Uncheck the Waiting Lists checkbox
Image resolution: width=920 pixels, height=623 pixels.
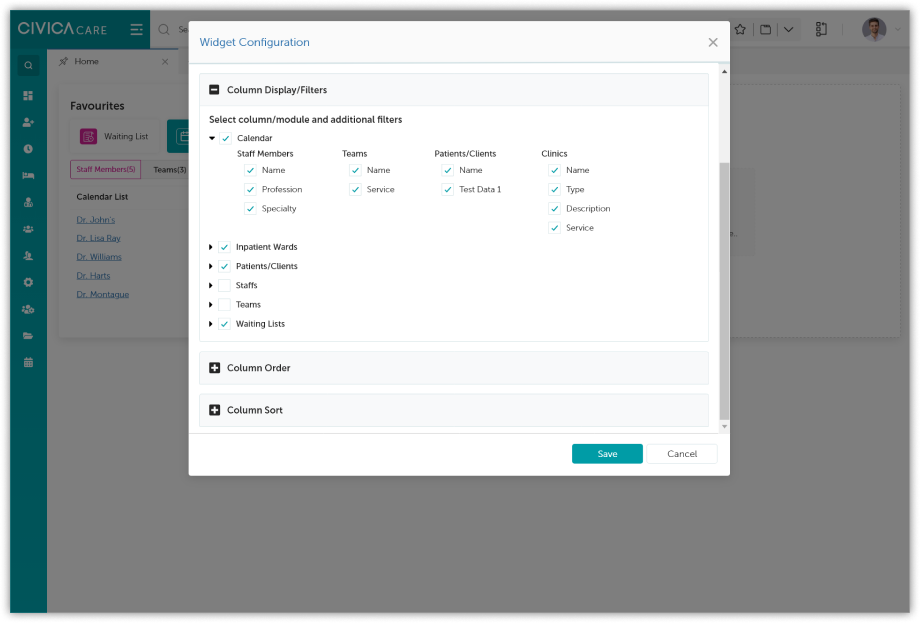point(224,324)
